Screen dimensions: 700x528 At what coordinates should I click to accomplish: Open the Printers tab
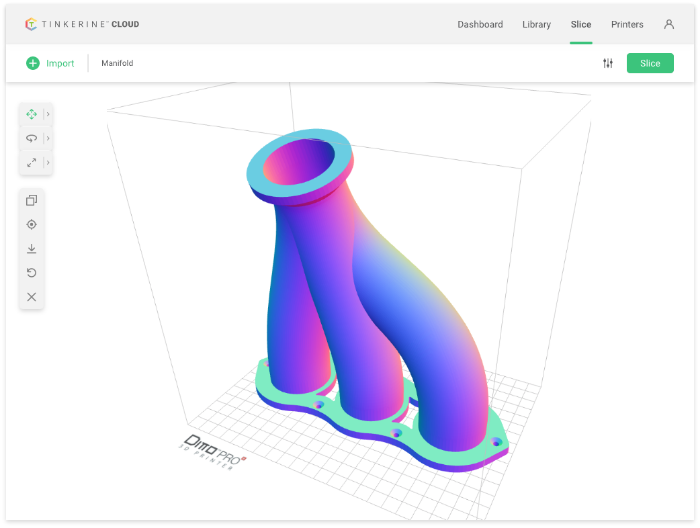point(627,25)
